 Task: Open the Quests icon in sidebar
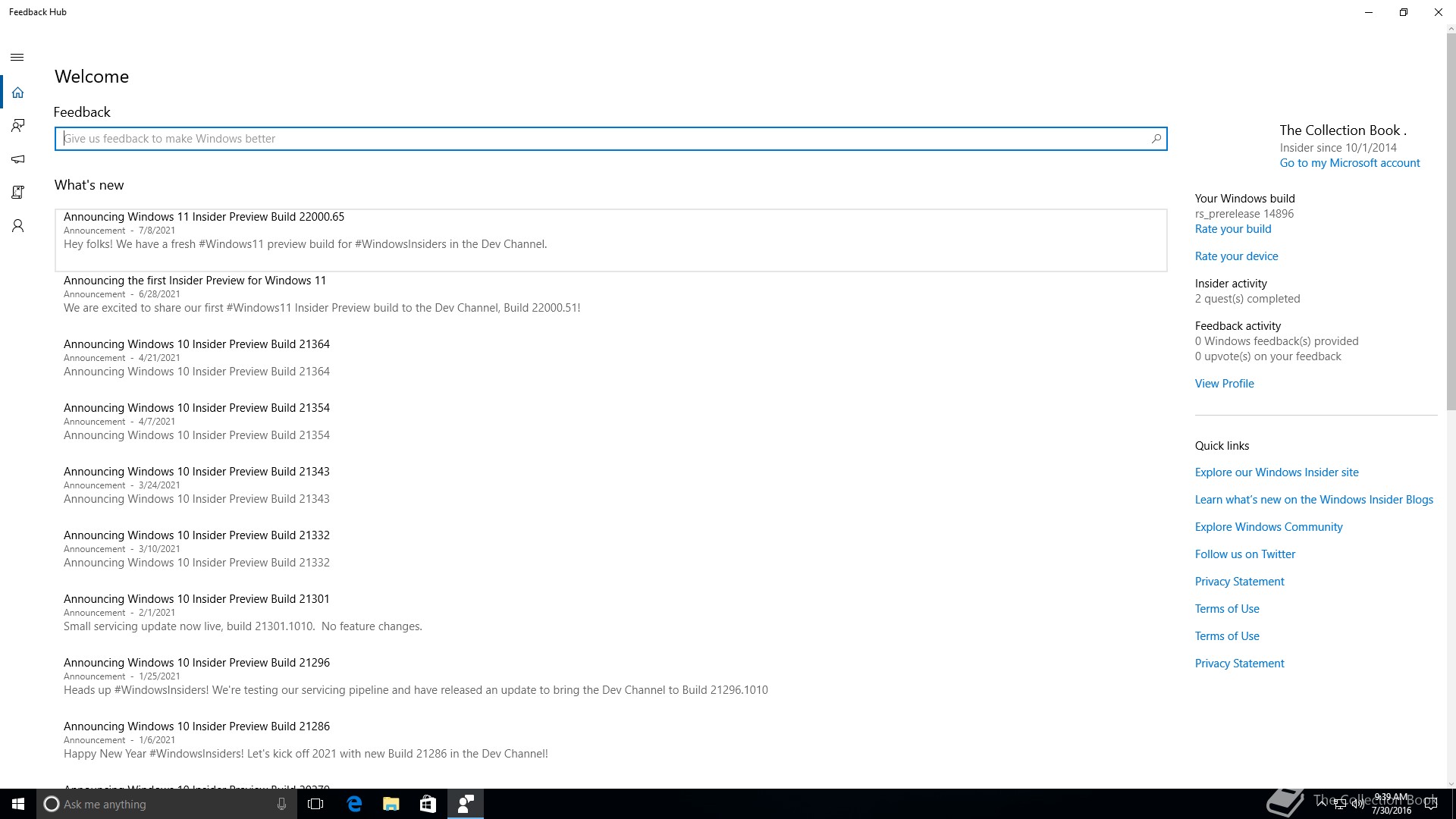click(17, 193)
